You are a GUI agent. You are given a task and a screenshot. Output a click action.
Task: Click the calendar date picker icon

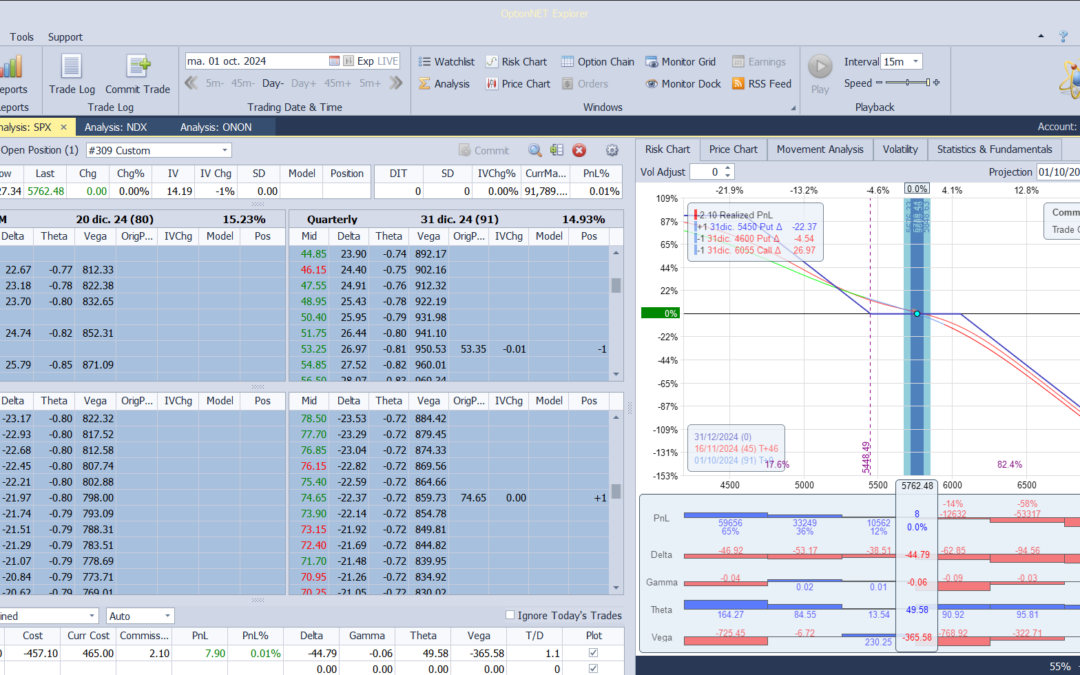[x=334, y=61]
